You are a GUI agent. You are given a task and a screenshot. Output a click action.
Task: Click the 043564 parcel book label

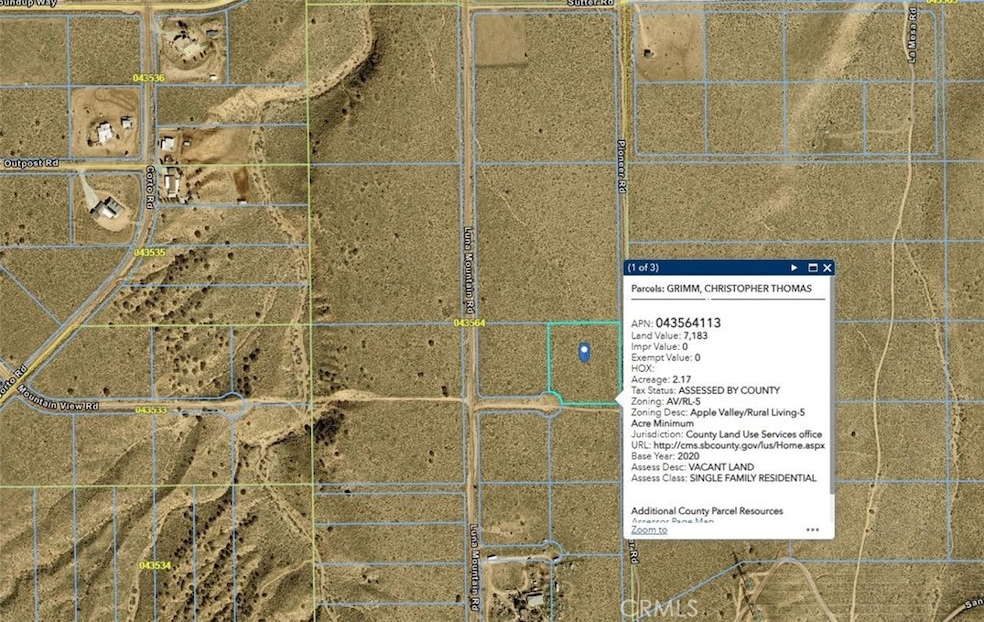469,323
